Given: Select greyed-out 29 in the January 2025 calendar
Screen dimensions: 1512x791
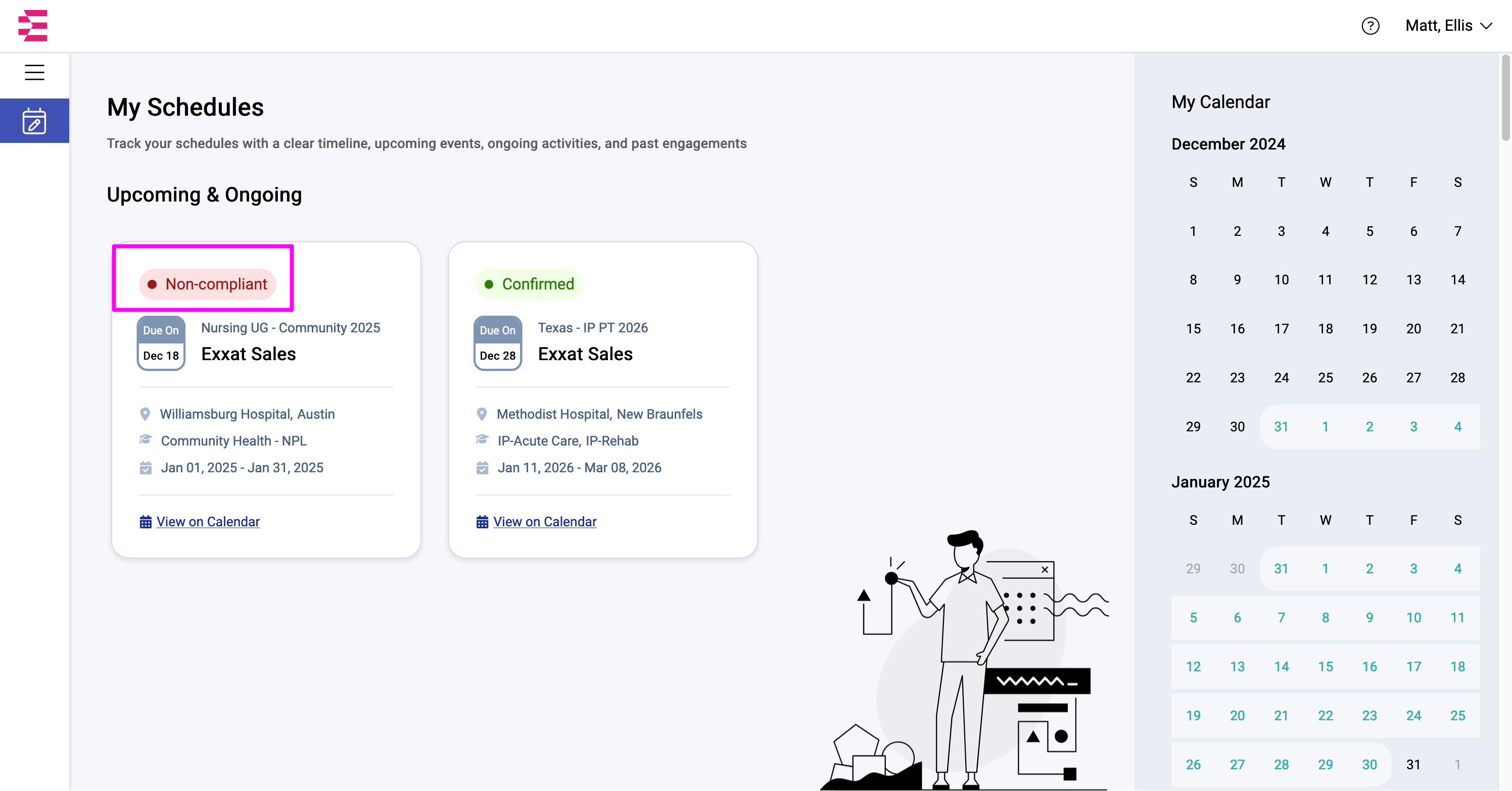Looking at the screenshot, I should pyautogui.click(x=1193, y=569).
